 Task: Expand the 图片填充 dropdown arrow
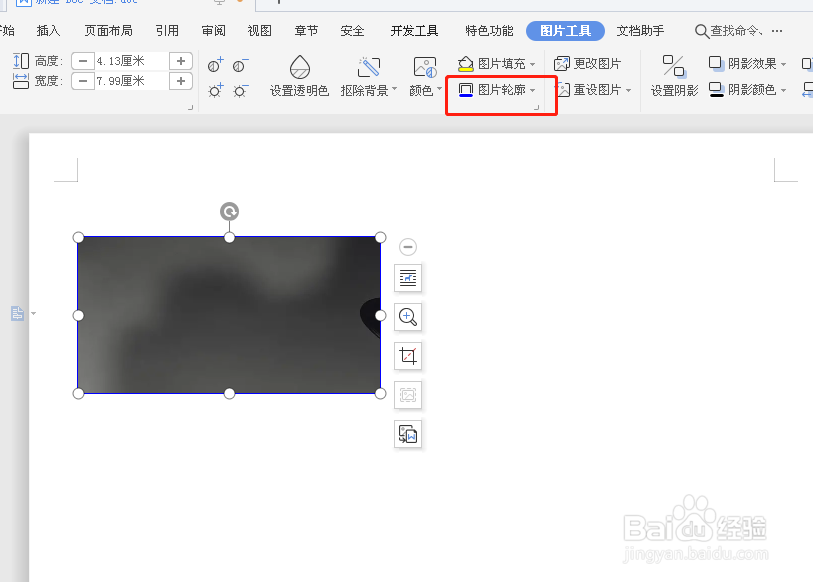pos(532,64)
